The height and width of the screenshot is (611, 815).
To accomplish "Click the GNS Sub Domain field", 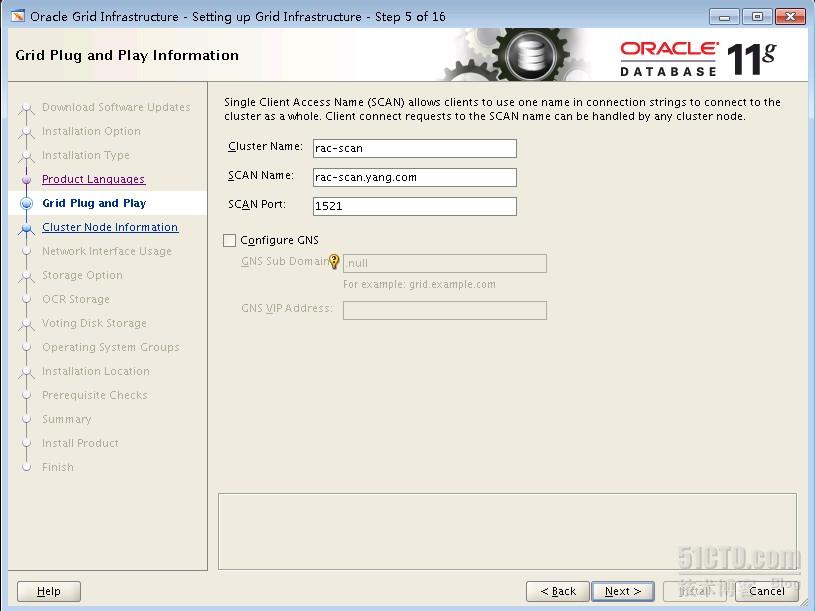I will click(x=445, y=263).
